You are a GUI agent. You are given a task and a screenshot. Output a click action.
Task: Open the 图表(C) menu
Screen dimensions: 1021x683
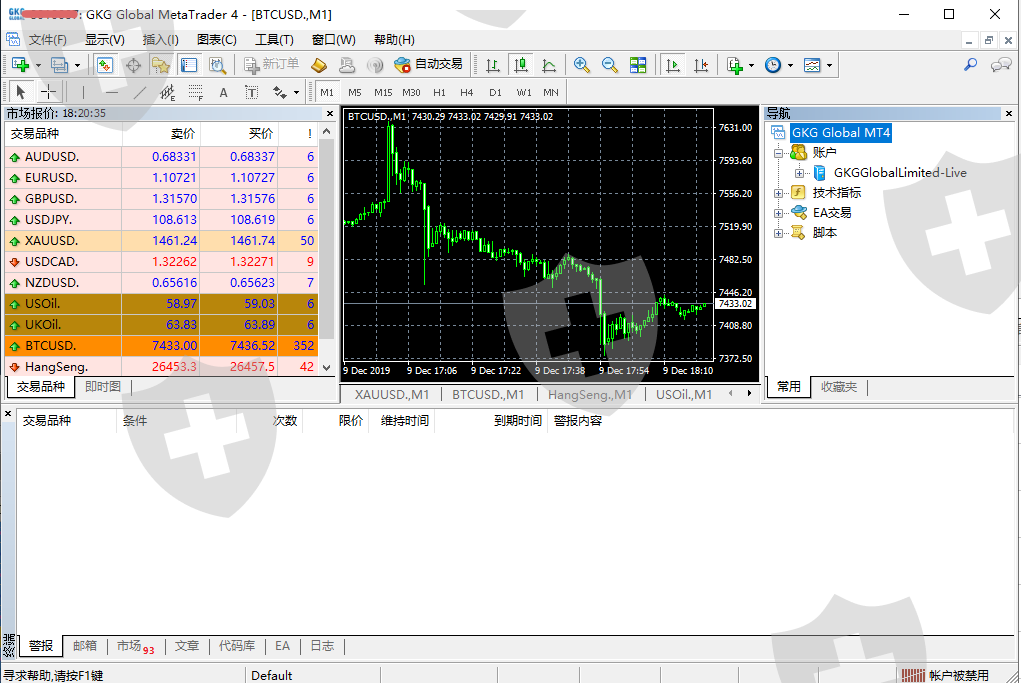tap(217, 40)
